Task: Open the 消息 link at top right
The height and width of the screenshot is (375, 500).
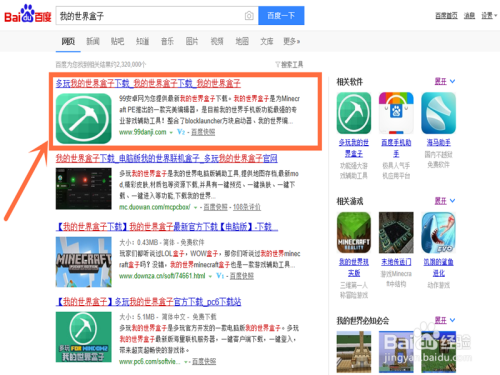Action: [469, 15]
